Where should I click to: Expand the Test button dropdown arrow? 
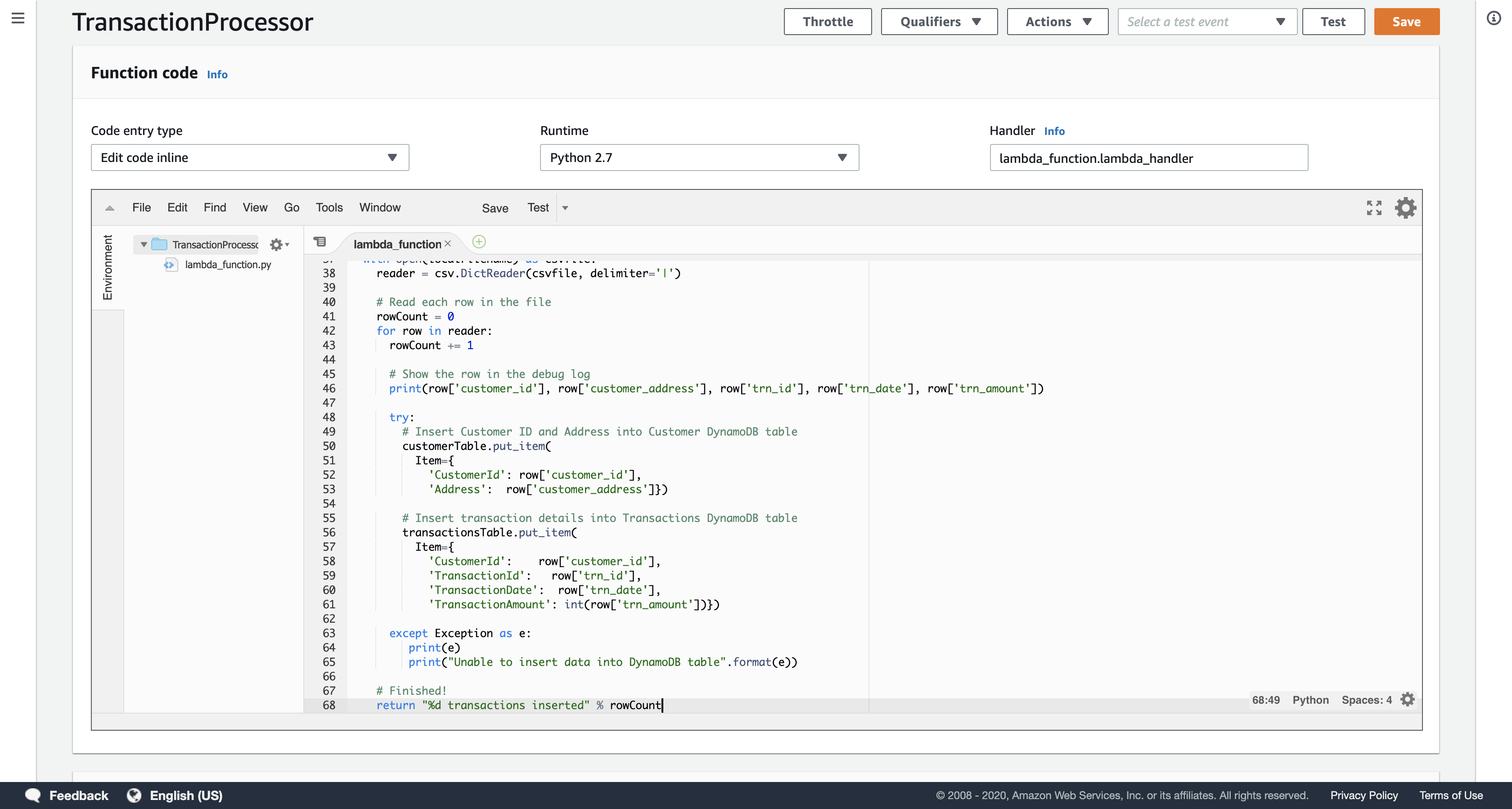565,208
